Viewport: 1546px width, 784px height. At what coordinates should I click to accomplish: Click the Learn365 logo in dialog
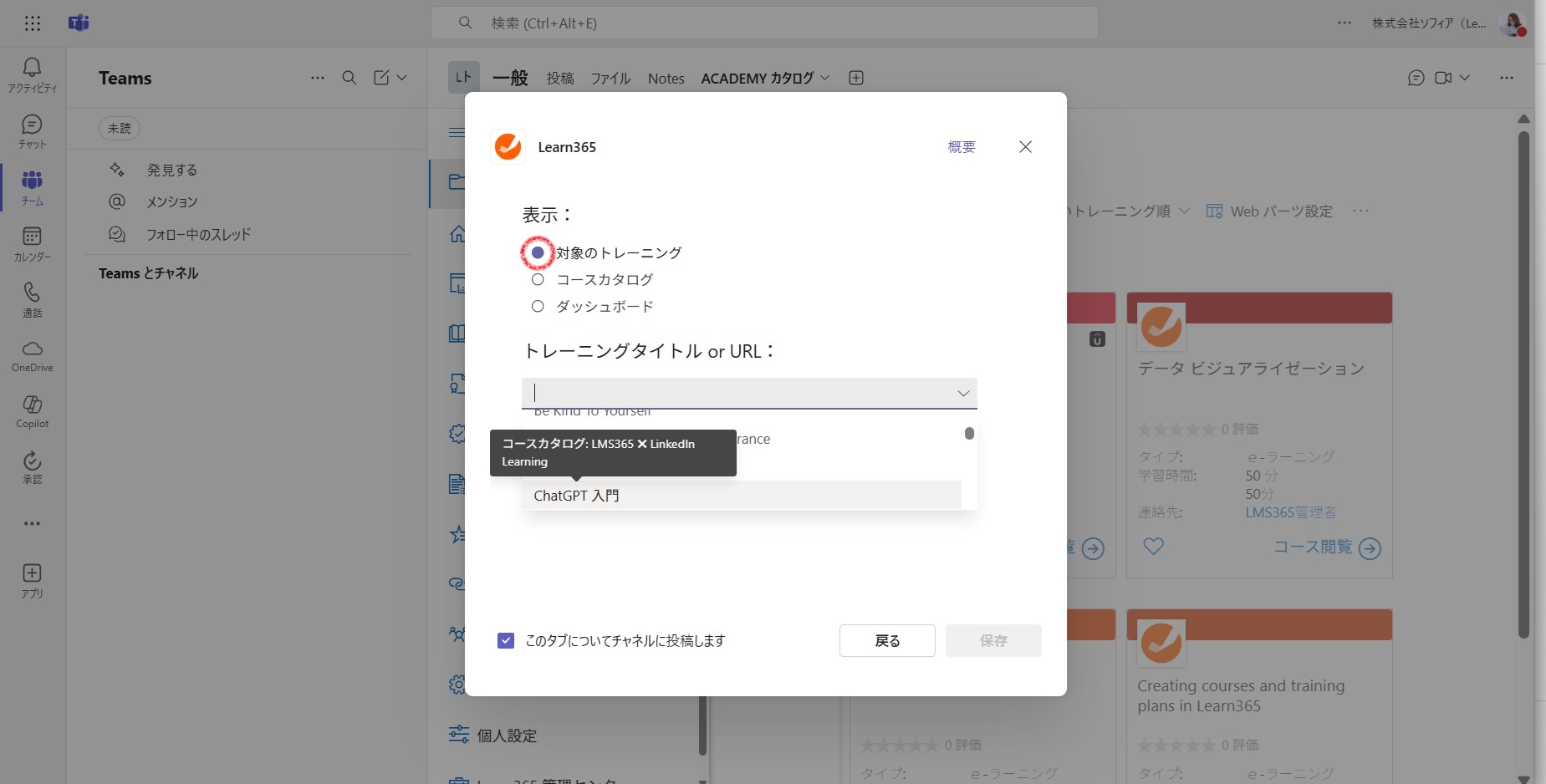point(508,147)
